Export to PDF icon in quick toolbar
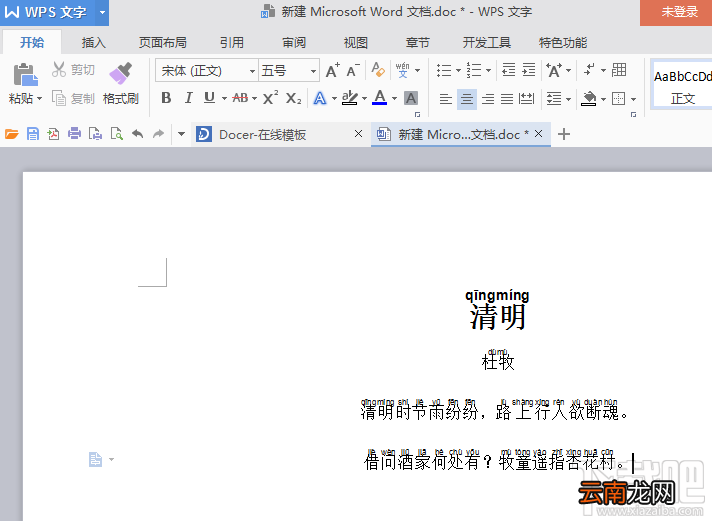The height and width of the screenshot is (521, 712). 54,134
